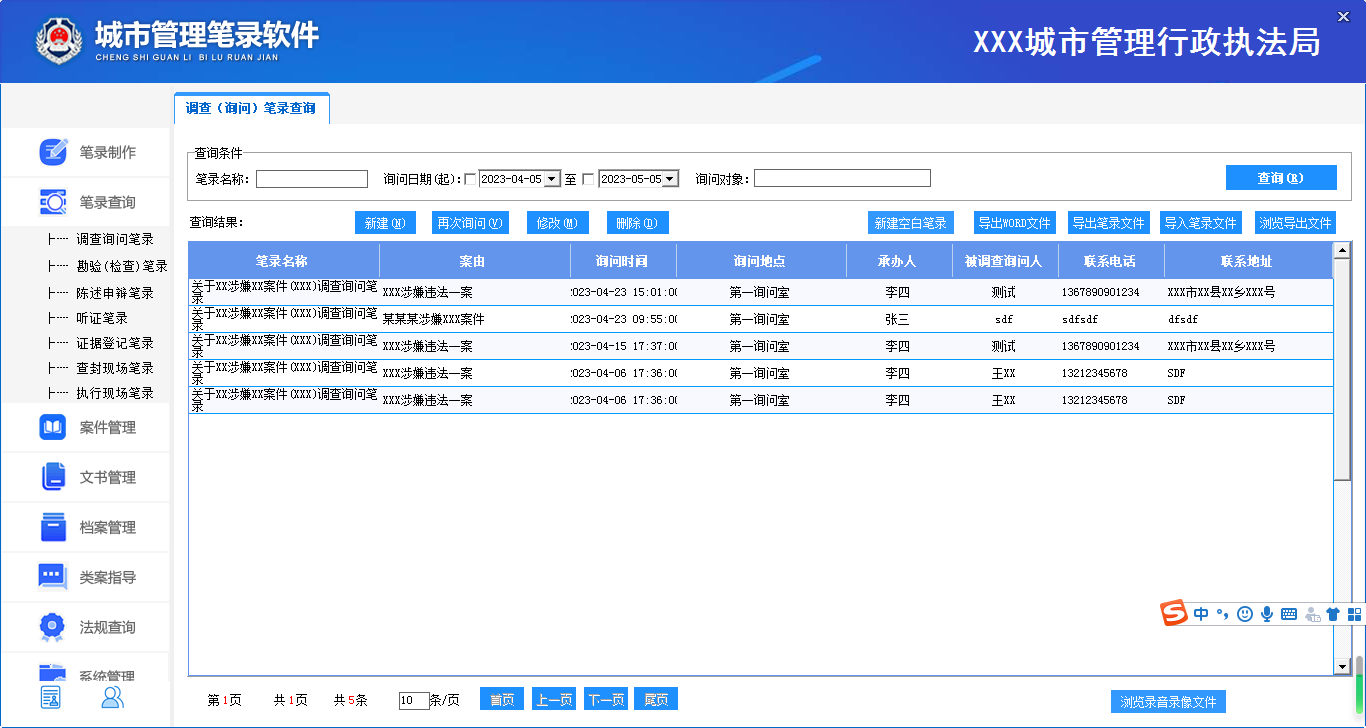This screenshot has height=728, width=1366.
Task: Select row dated 2023-04-15 17:37
Action: (x=761, y=346)
